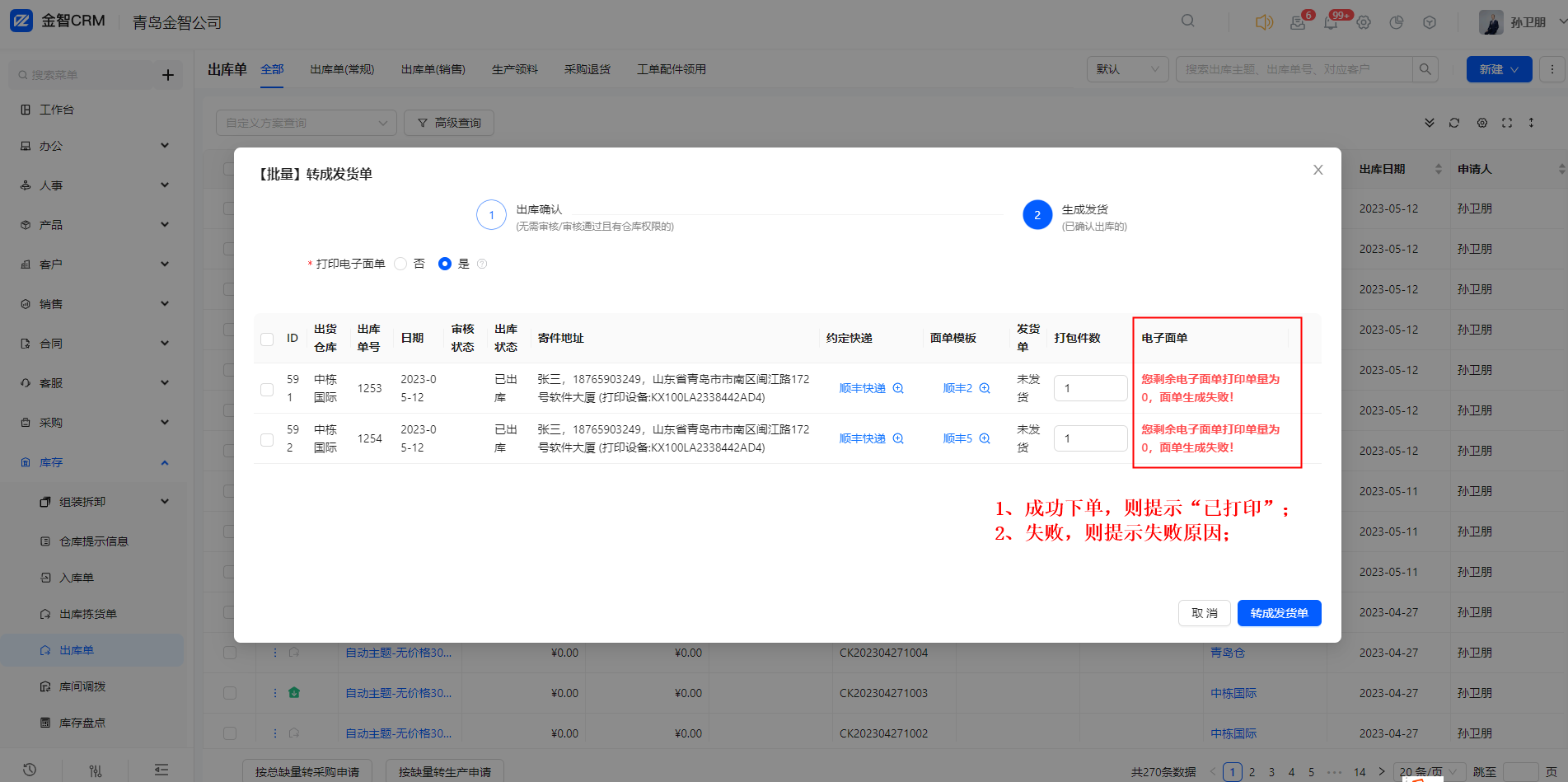Click the help icon next to 是 option
This screenshot has width=1568, height=782.
click(x=482, y=264)
